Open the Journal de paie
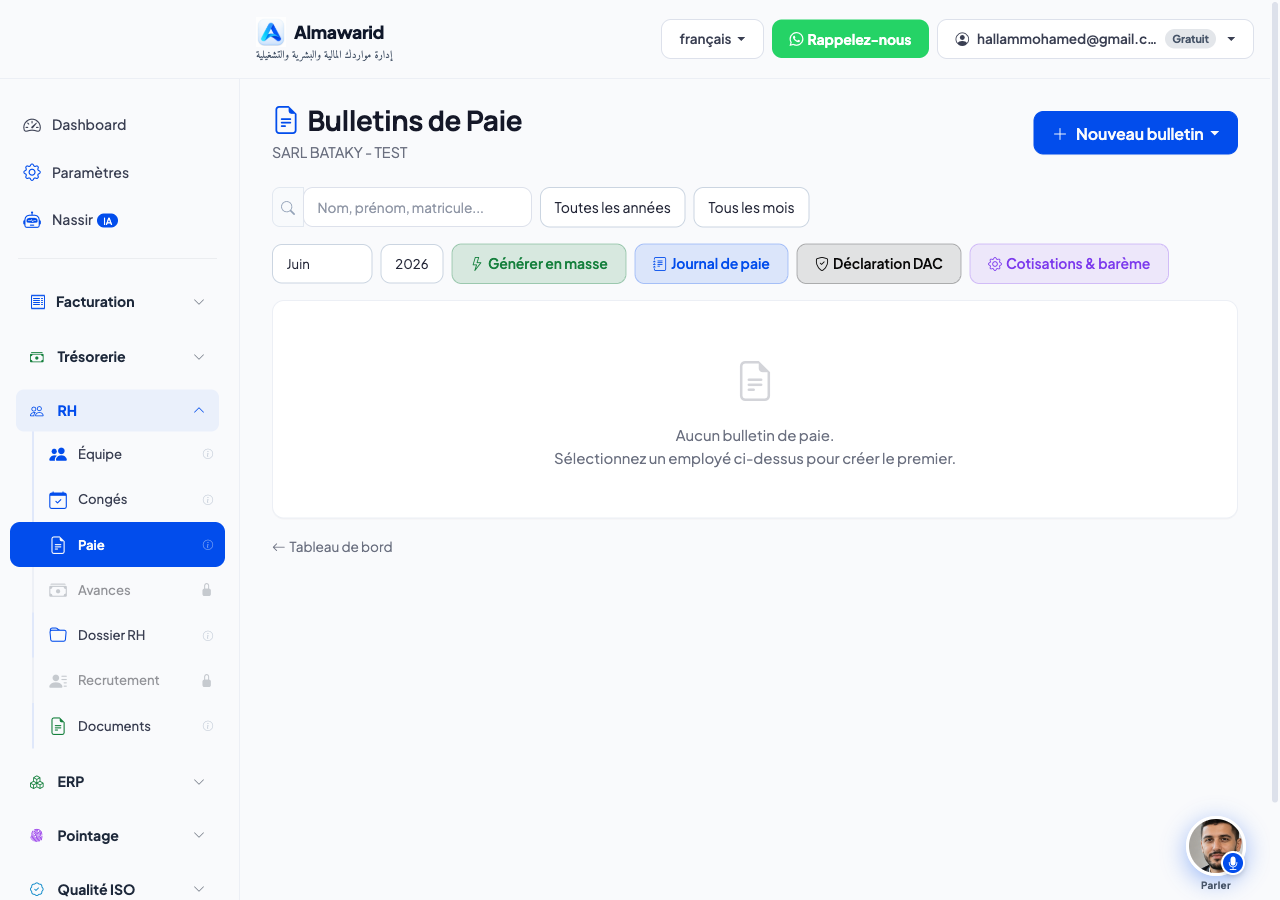This screenshot has height=900, width=1280. [711, 264]
